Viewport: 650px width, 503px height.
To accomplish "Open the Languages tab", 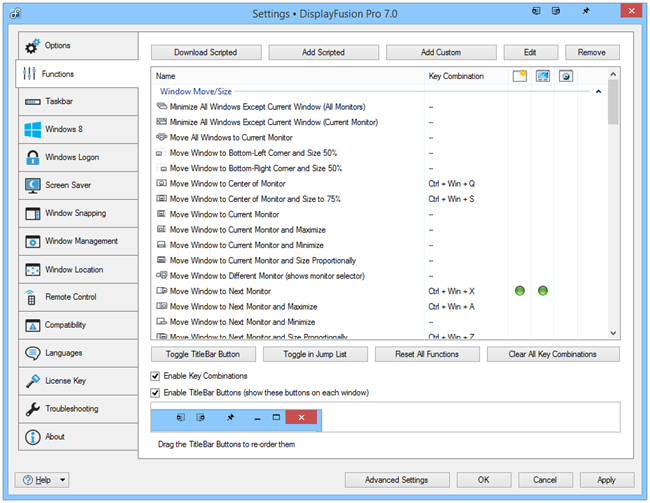I will click(x=78, y=353).
